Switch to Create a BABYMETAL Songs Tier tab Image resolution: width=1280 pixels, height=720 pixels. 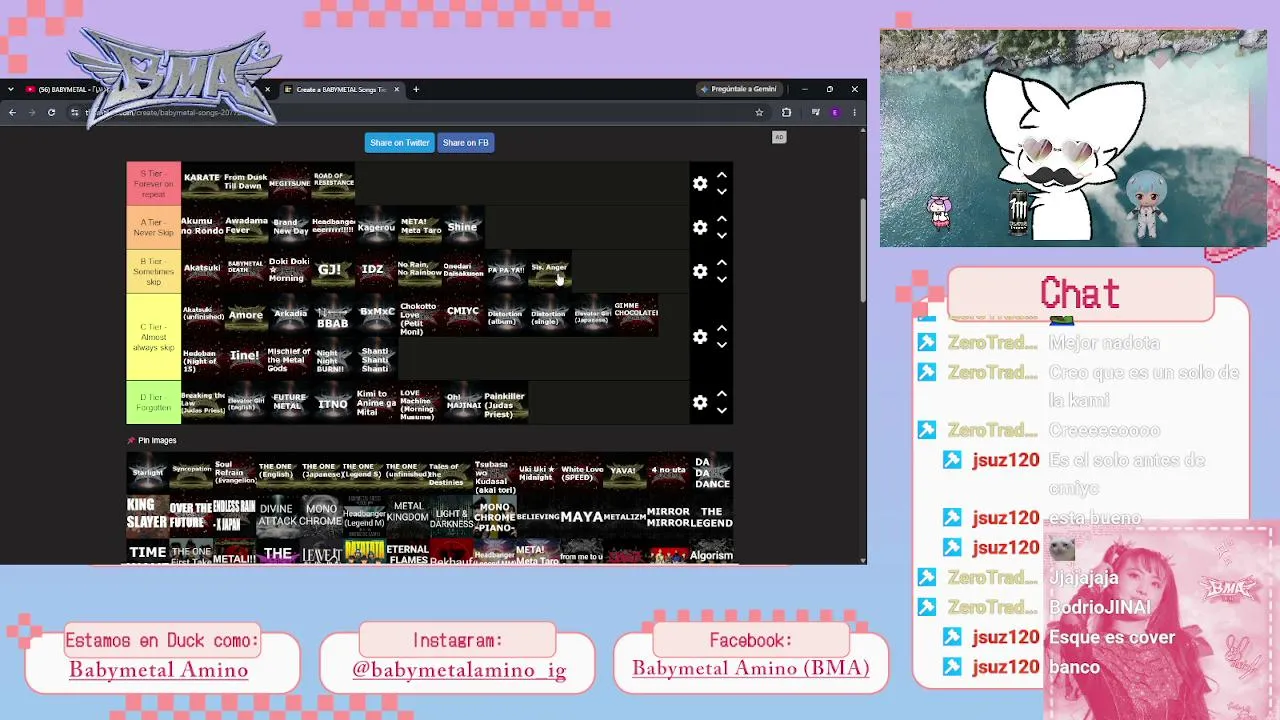coord(340,89)
